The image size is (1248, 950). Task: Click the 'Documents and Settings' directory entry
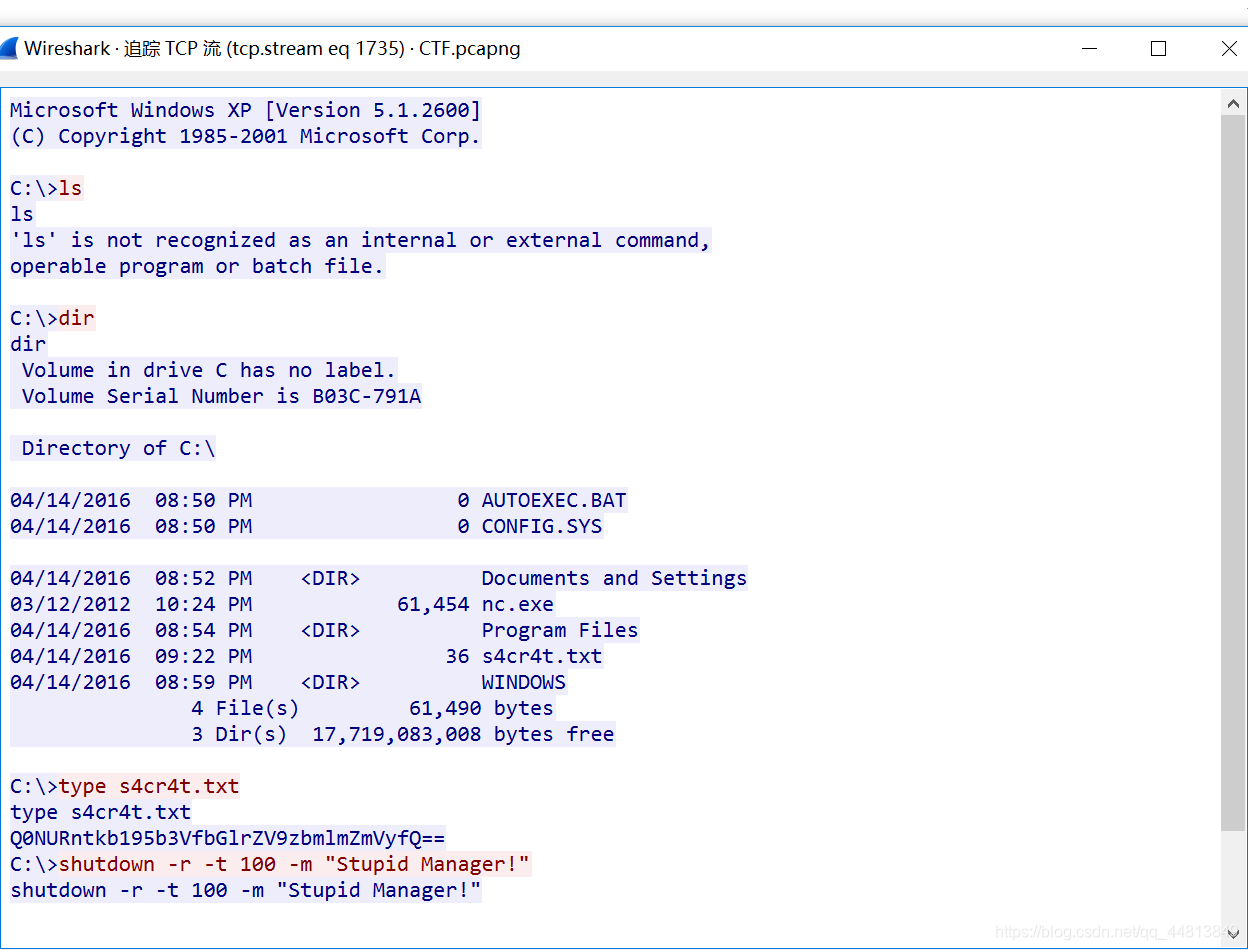(378, 578)
